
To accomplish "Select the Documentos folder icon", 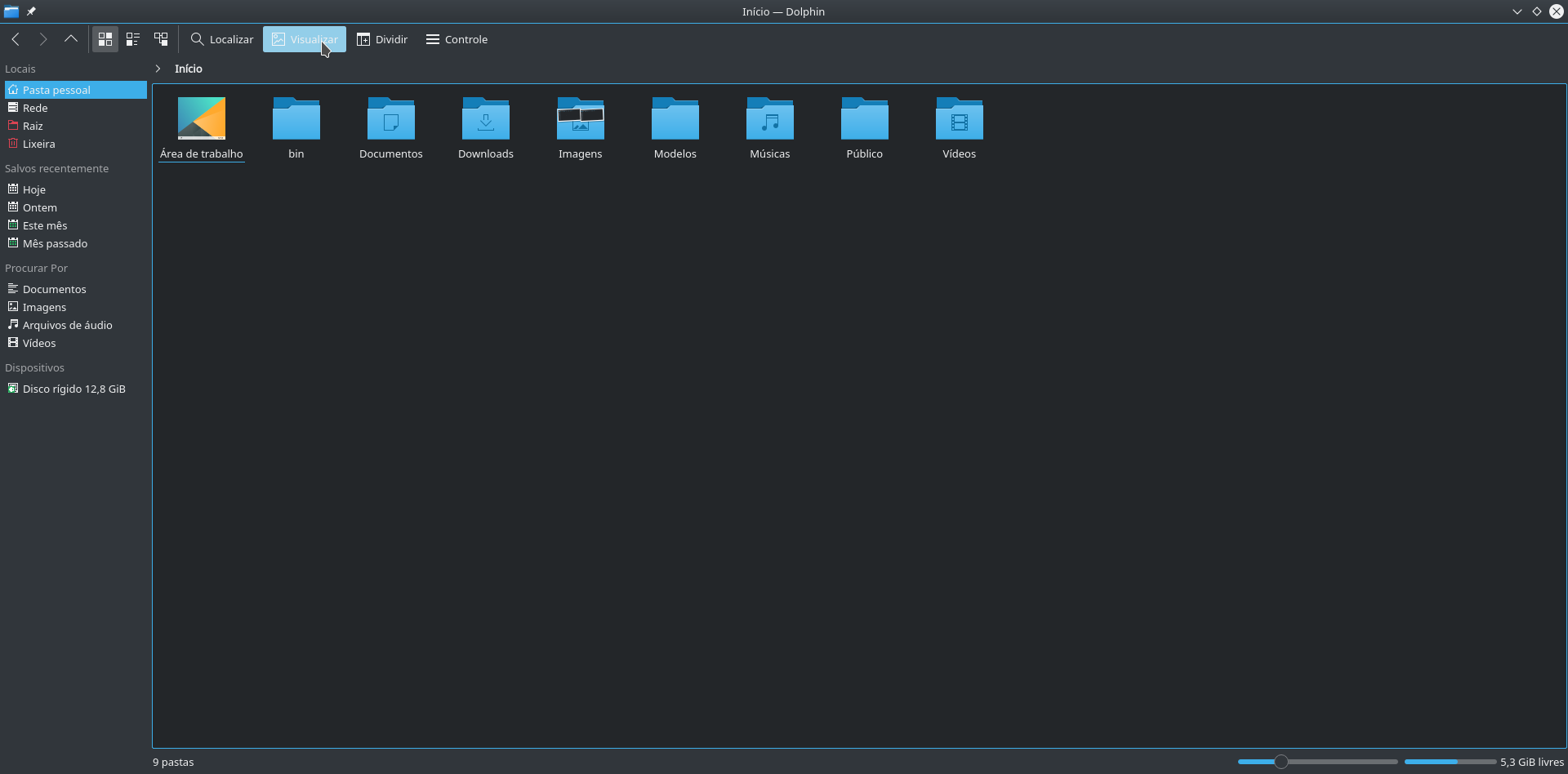I will (x=391, y=119).
